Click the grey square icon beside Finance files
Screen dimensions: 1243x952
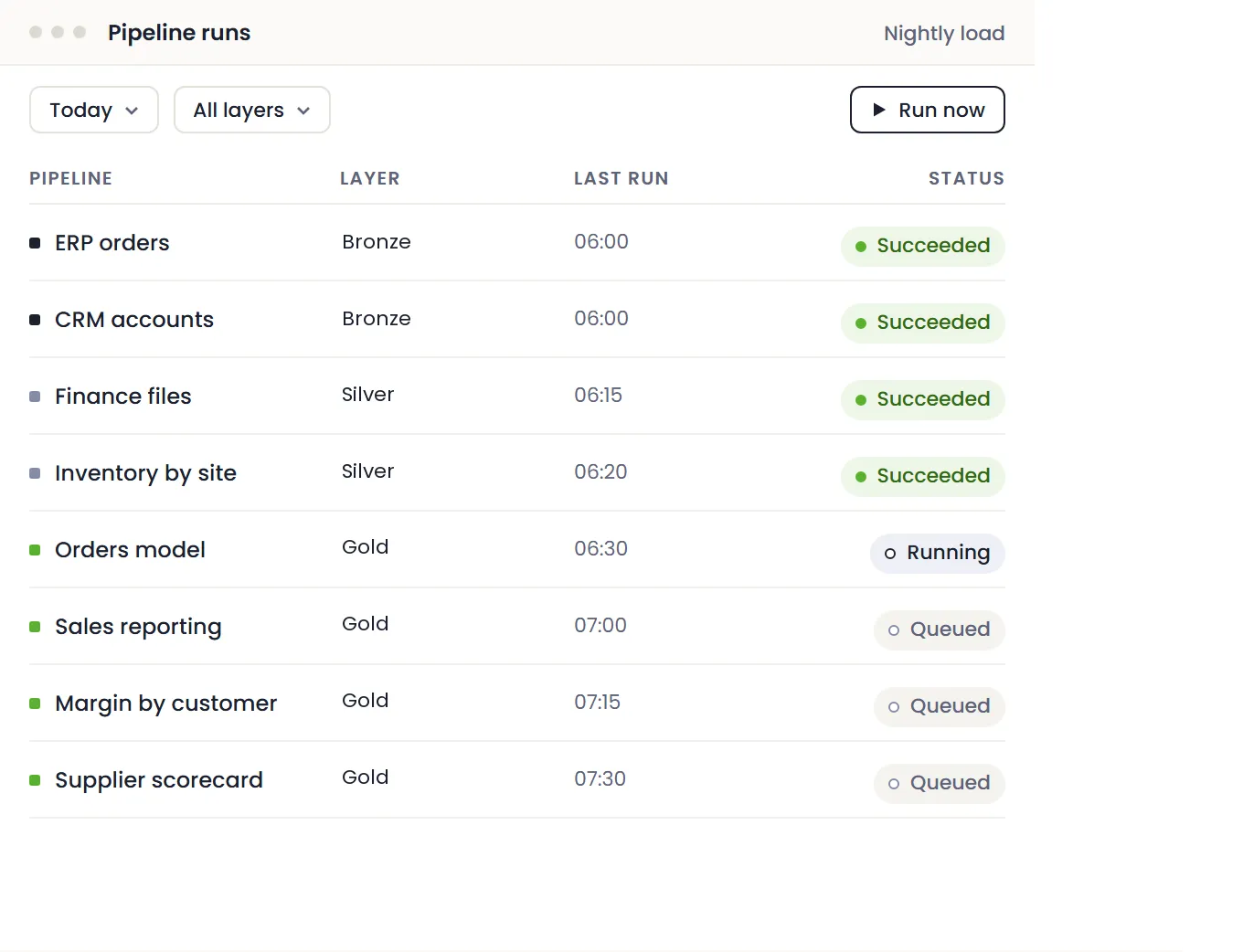click(x=35, y=397)
